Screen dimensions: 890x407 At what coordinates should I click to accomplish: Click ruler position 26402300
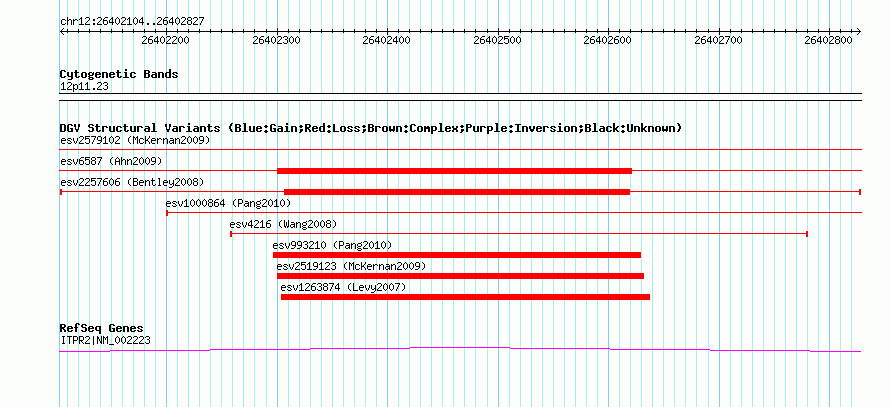click(x=276, y=40)
